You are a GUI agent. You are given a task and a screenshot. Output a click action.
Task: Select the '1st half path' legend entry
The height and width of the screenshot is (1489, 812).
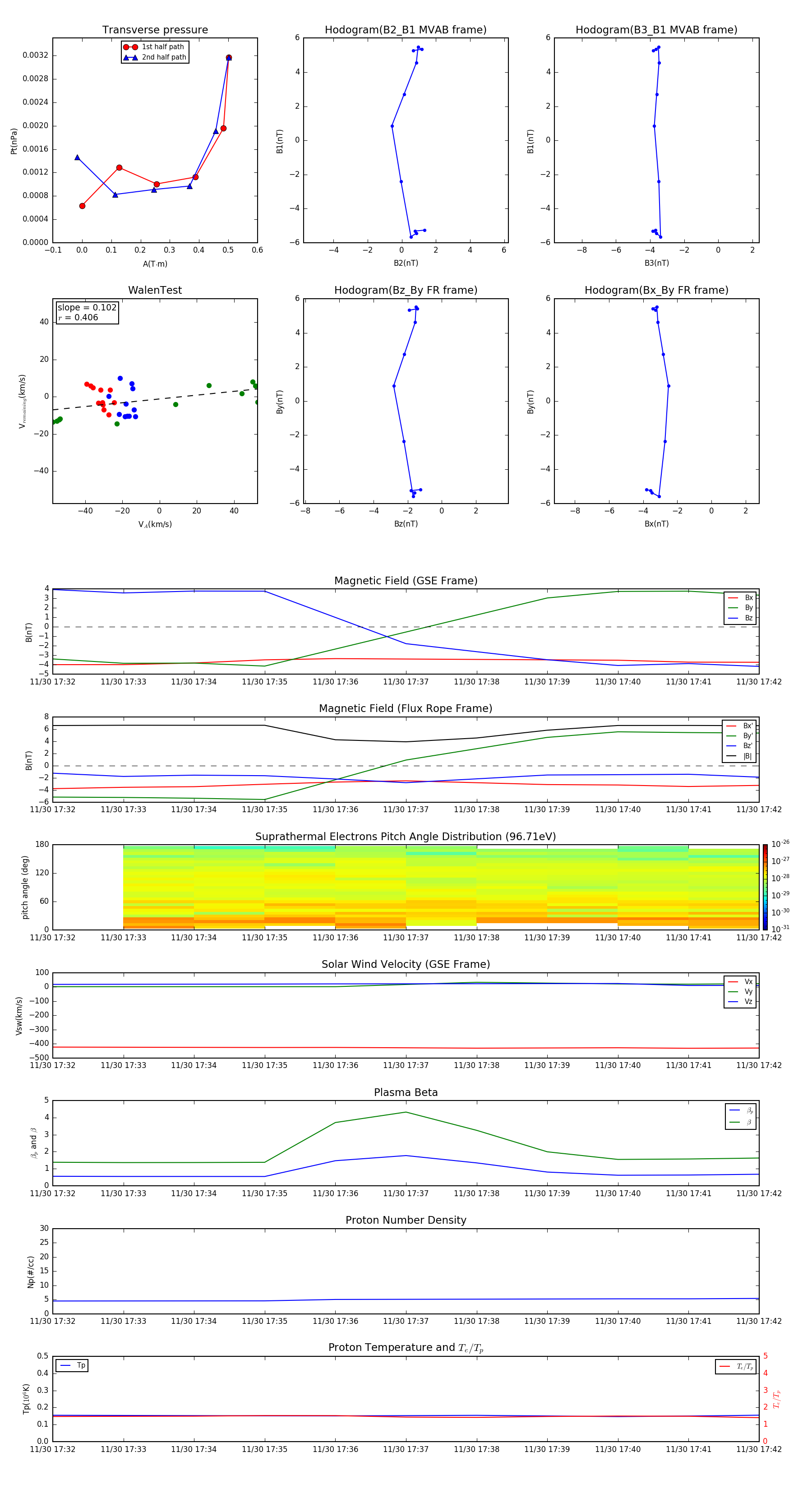pos(154,47)
